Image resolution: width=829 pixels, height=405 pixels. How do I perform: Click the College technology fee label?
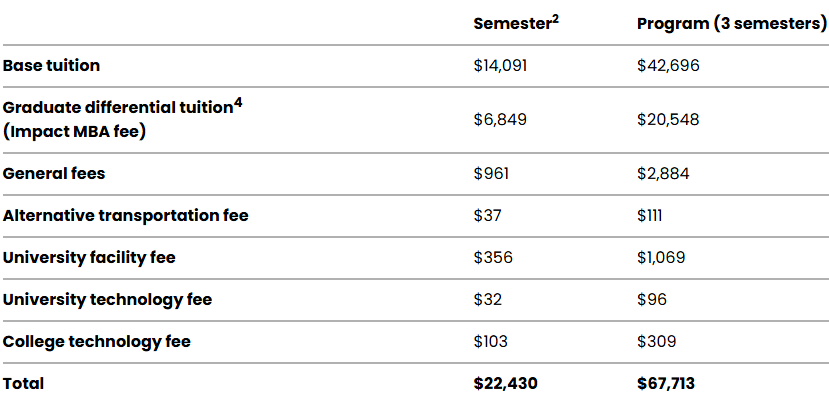point(97,341)
